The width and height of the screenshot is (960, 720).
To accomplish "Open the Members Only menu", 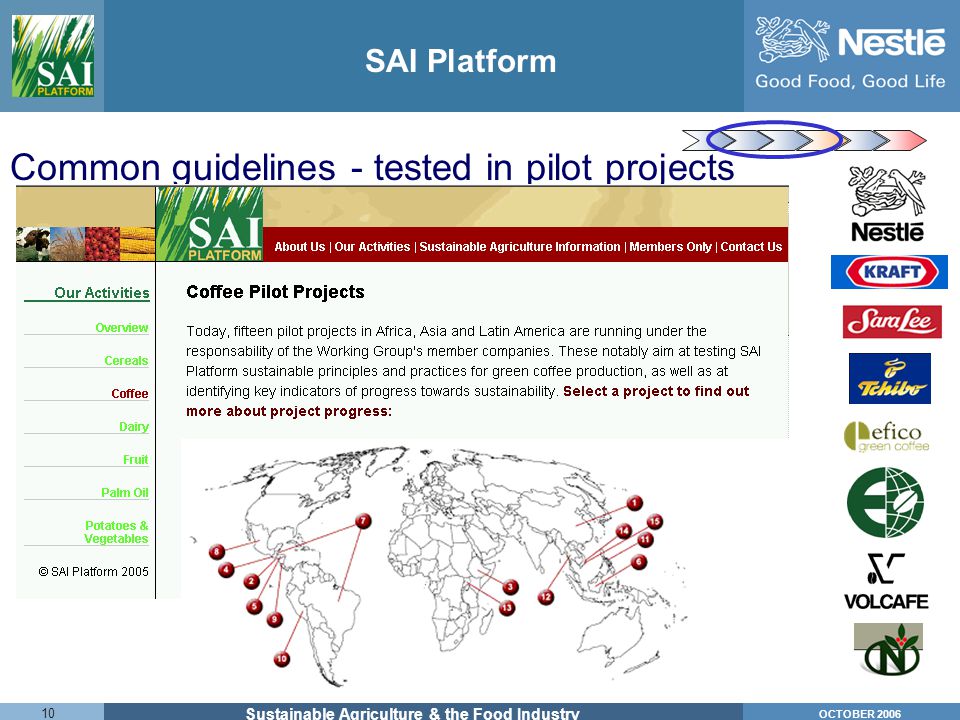I will click(670, 247).
